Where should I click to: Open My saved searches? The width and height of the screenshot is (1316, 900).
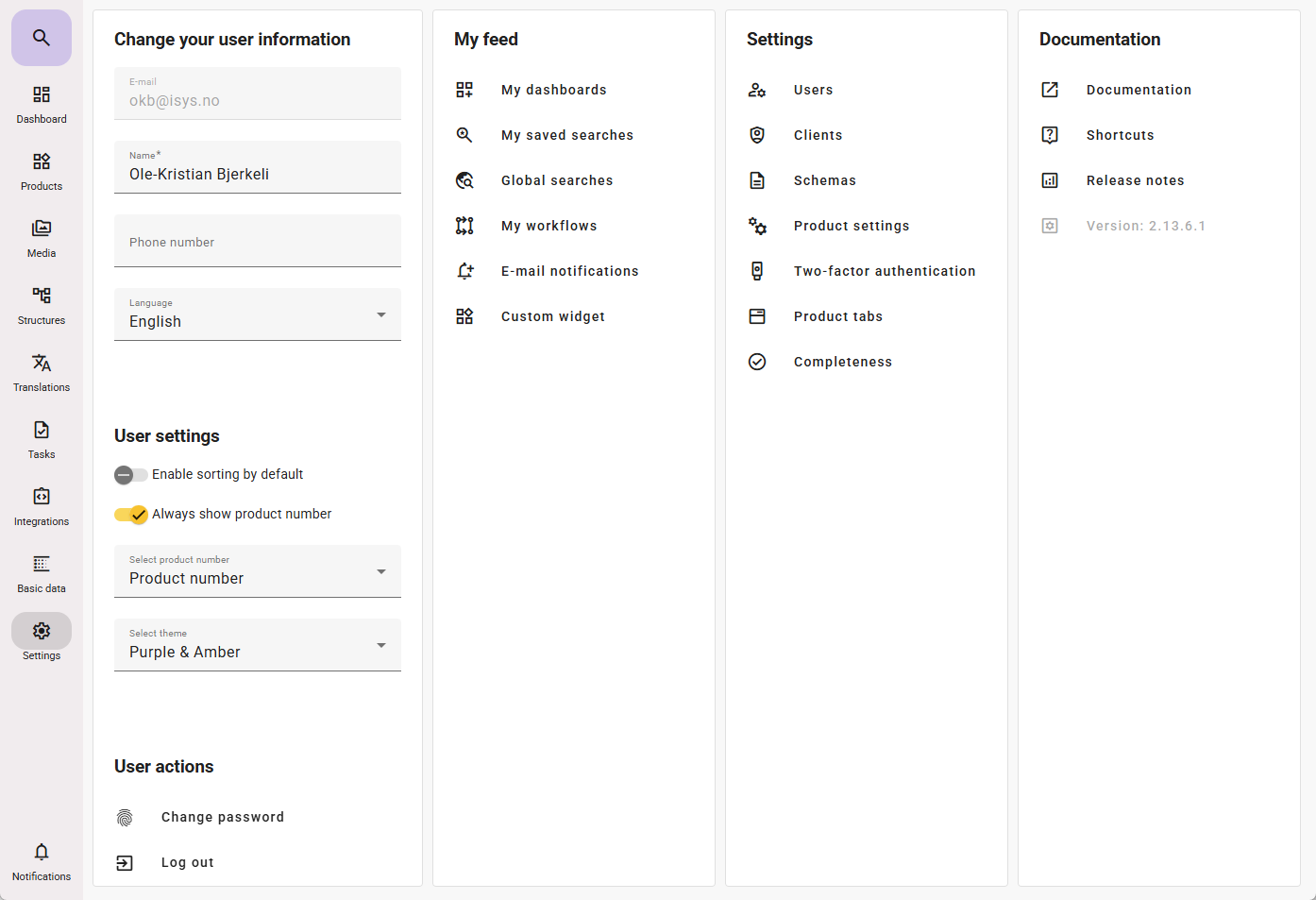[566, 135]
